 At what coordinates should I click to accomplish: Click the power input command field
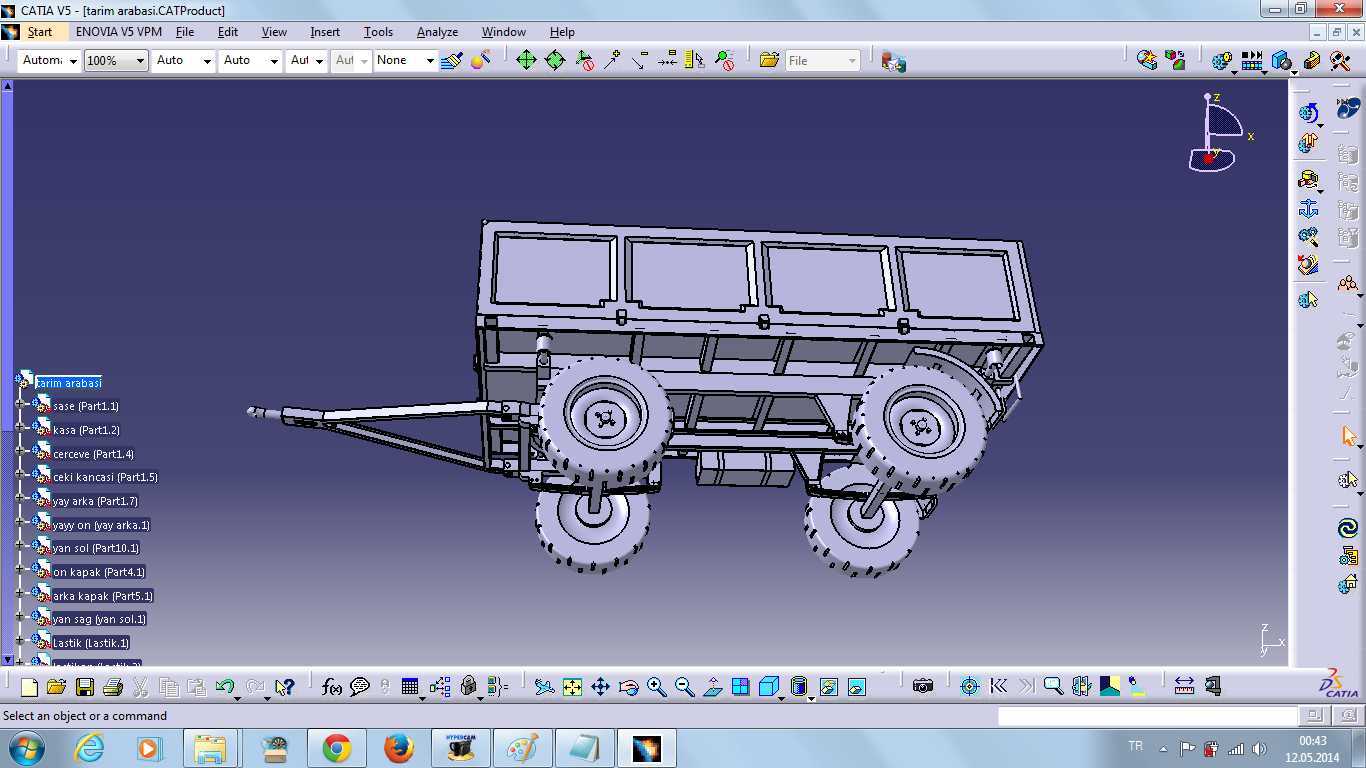coord(1147,716)
